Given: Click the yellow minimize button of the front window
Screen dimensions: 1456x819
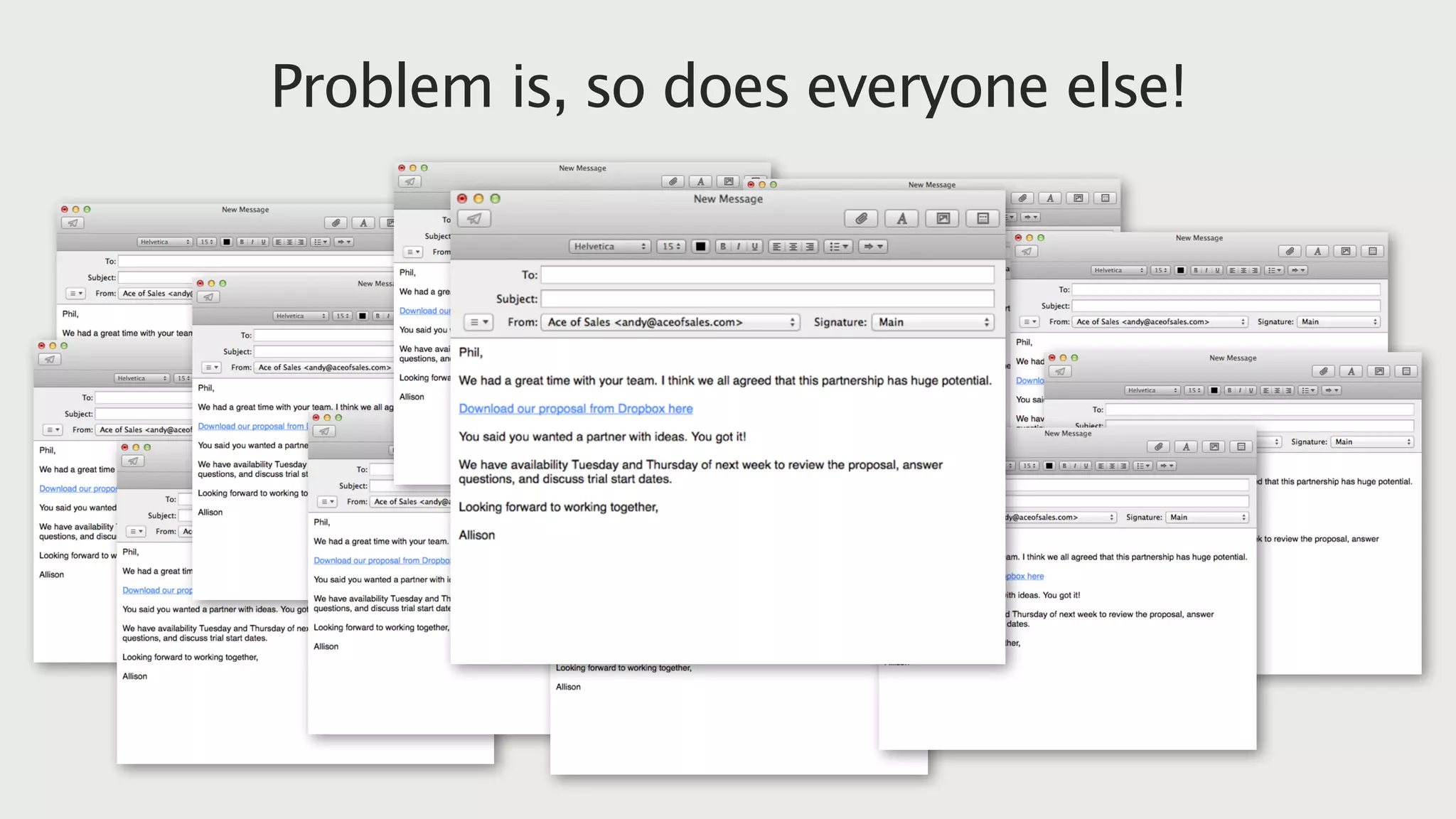Looking at the screenshot, I should pyautogui.click(x=478, y=199).
